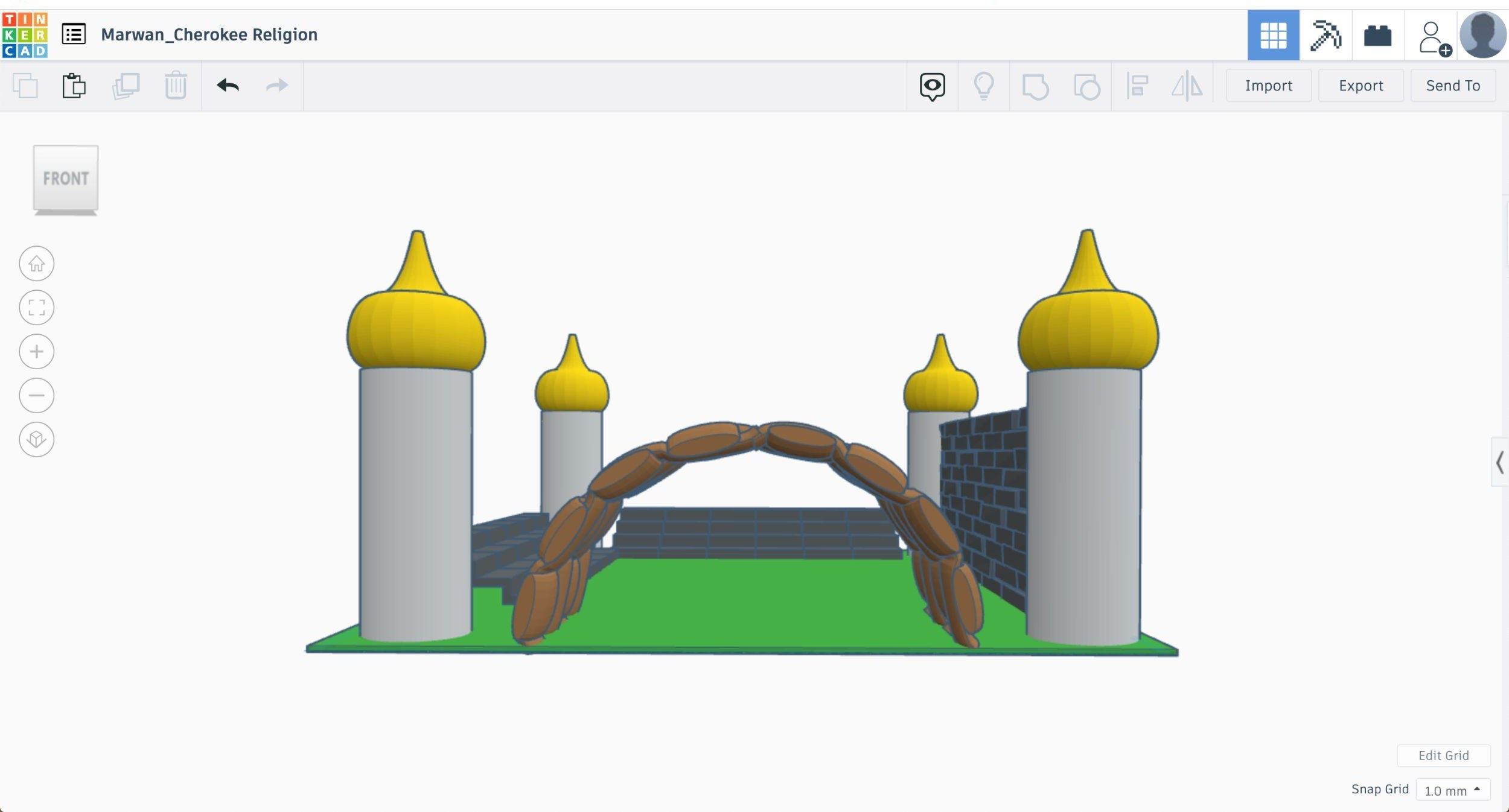
Task: Toggle 3D design grid view
Action: (x=1273, y=35)
